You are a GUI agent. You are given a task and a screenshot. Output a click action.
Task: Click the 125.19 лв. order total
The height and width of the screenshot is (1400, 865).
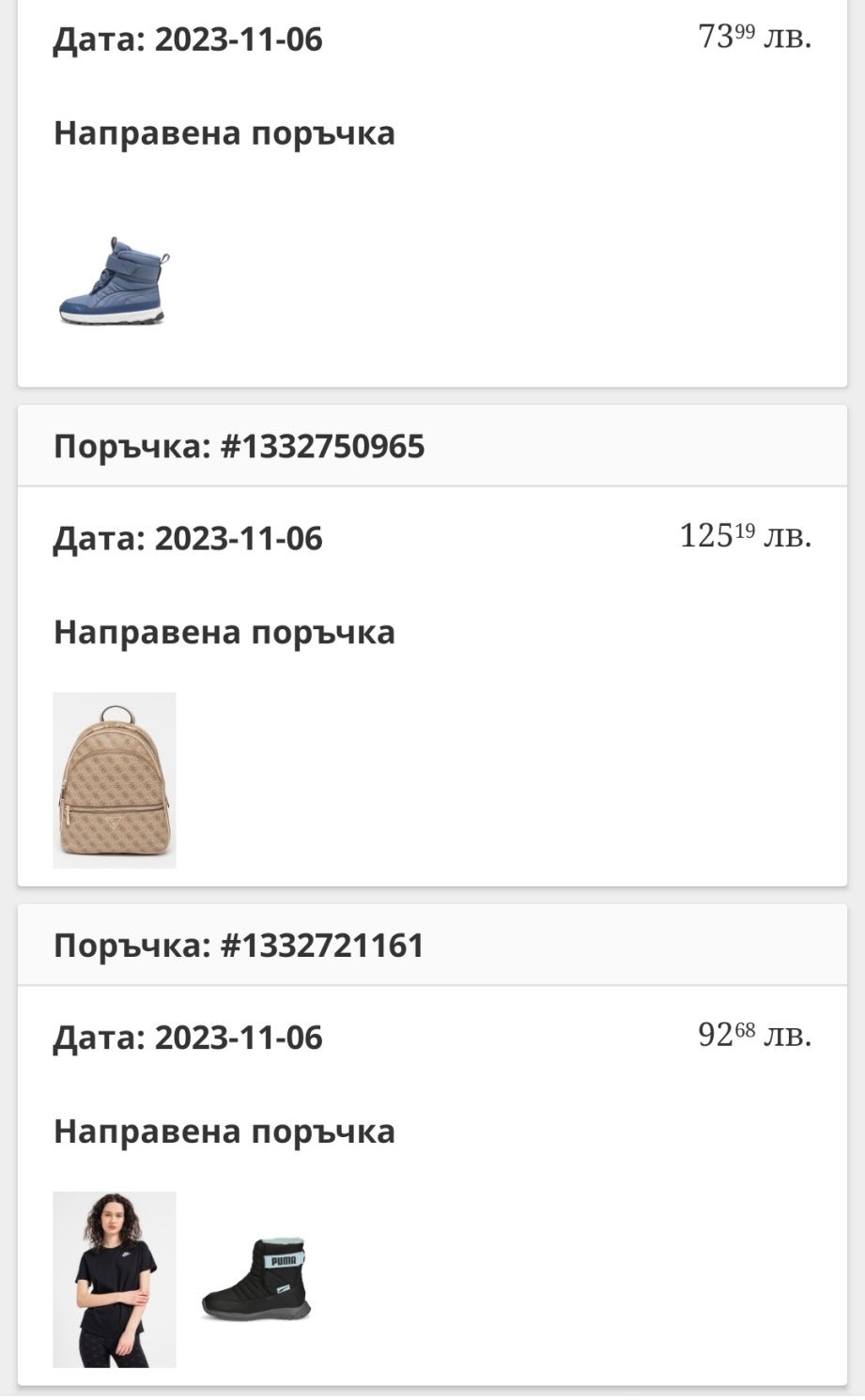coord(745,537)
